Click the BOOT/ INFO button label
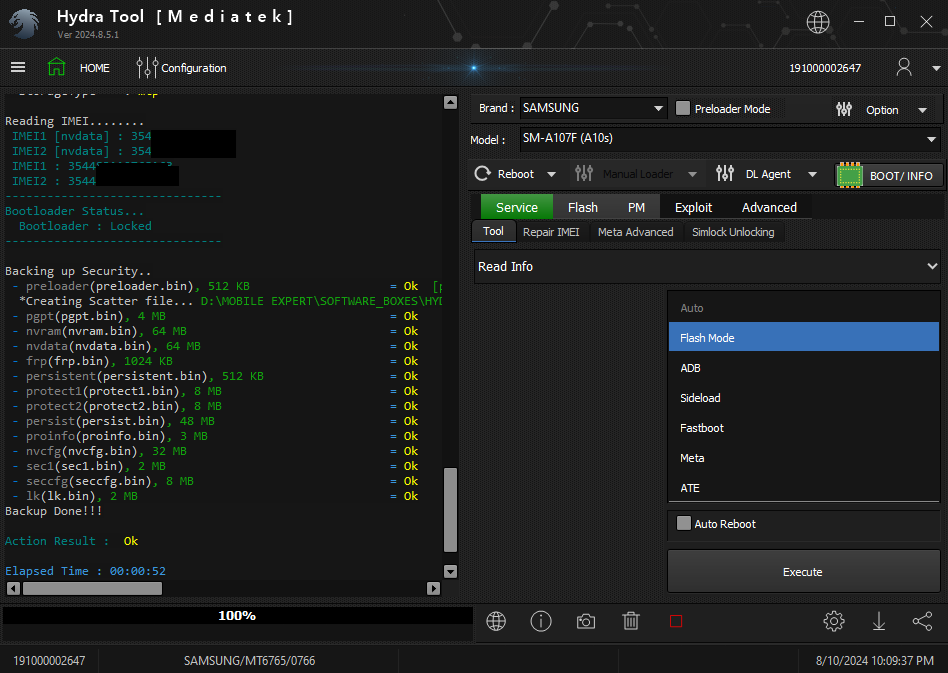This screenshot has height=673, width=948. click(x=901, y=176)
